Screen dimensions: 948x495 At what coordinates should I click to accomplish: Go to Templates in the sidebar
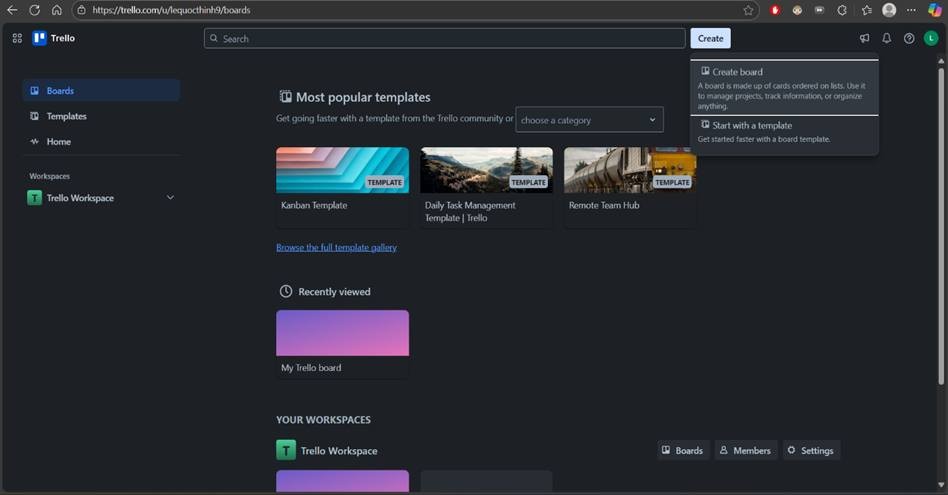(66, 116)
